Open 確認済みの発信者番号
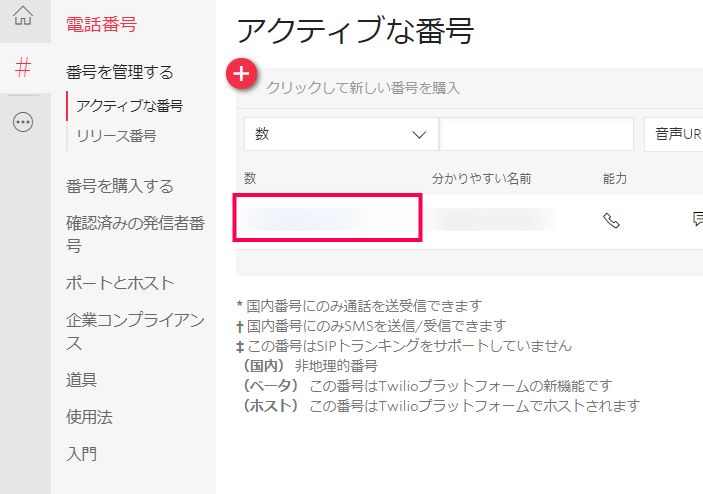 [x=135, y=233]
